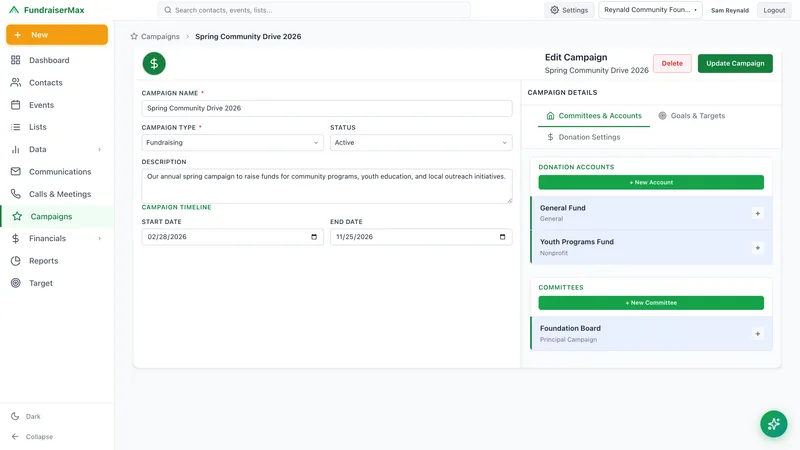Click the green dollar campaign avatar
The height and width of the screenshot is (450, 800).
[154, 64]
